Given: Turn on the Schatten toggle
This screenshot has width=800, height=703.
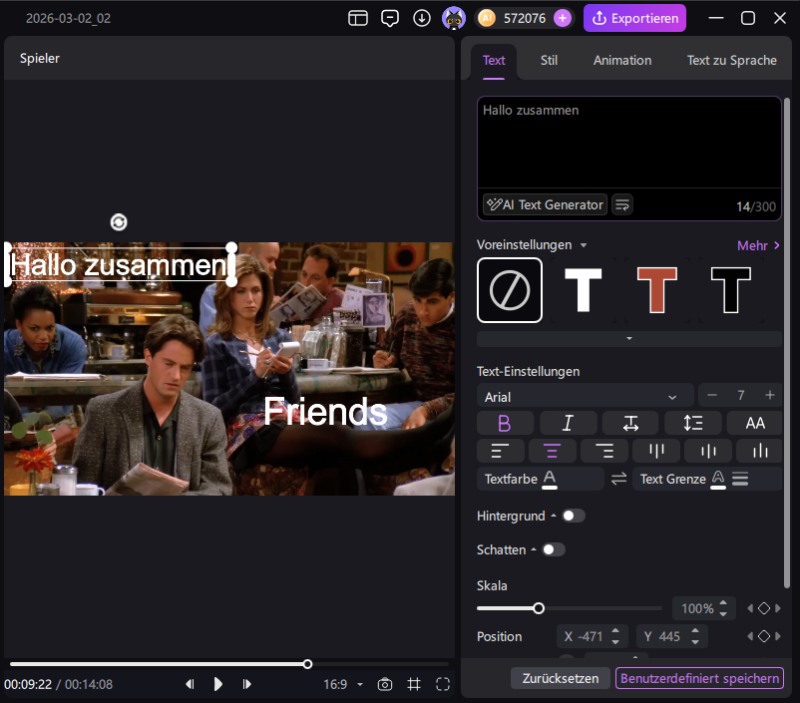Looking at the screenshot, I should point(553,549).
